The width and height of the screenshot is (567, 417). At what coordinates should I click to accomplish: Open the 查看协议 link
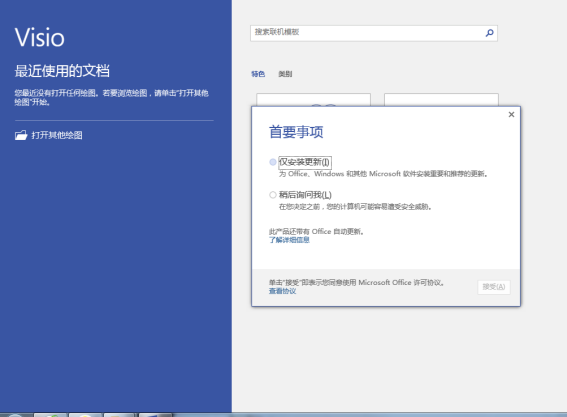282,291
